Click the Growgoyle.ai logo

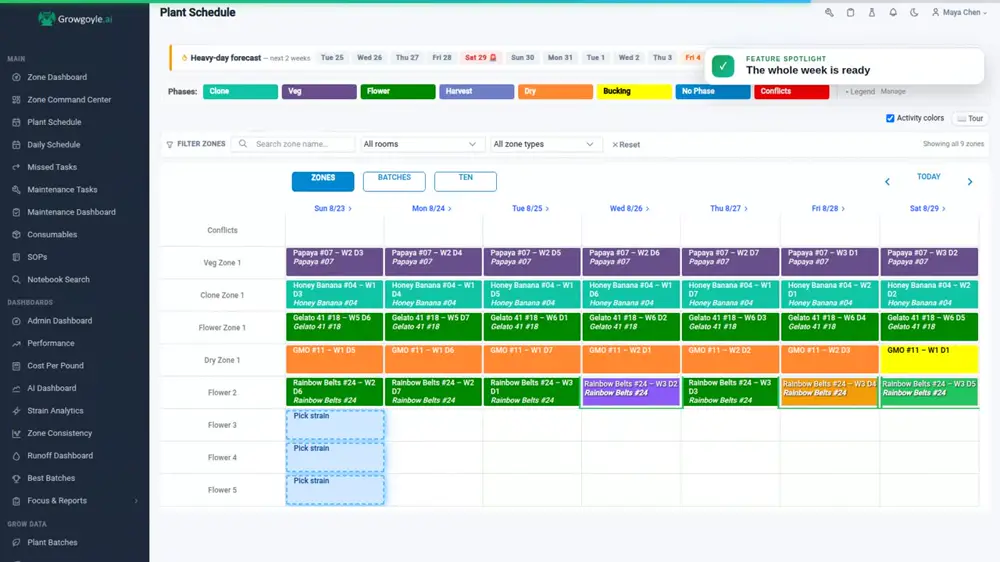75,19
